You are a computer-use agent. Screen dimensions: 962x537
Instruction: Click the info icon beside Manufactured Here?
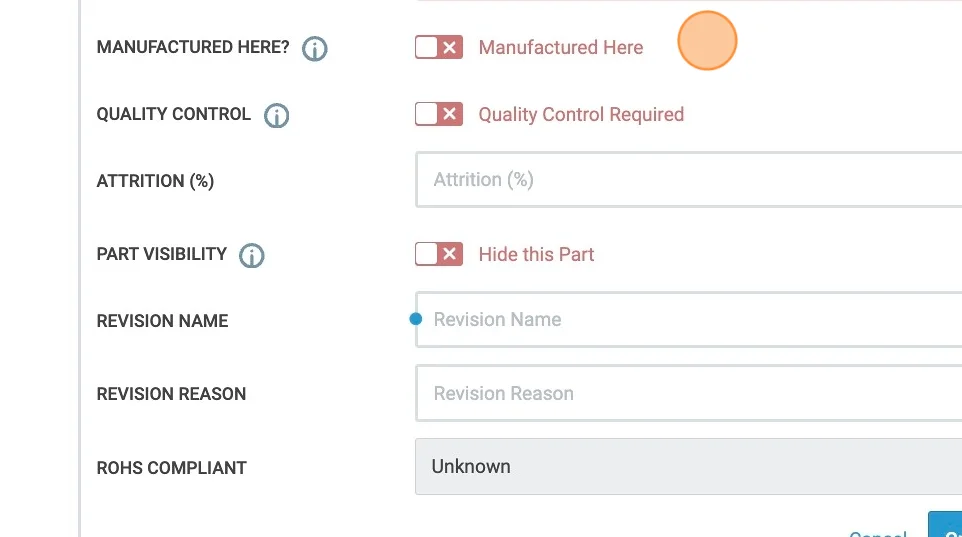(x=315, y=48)
